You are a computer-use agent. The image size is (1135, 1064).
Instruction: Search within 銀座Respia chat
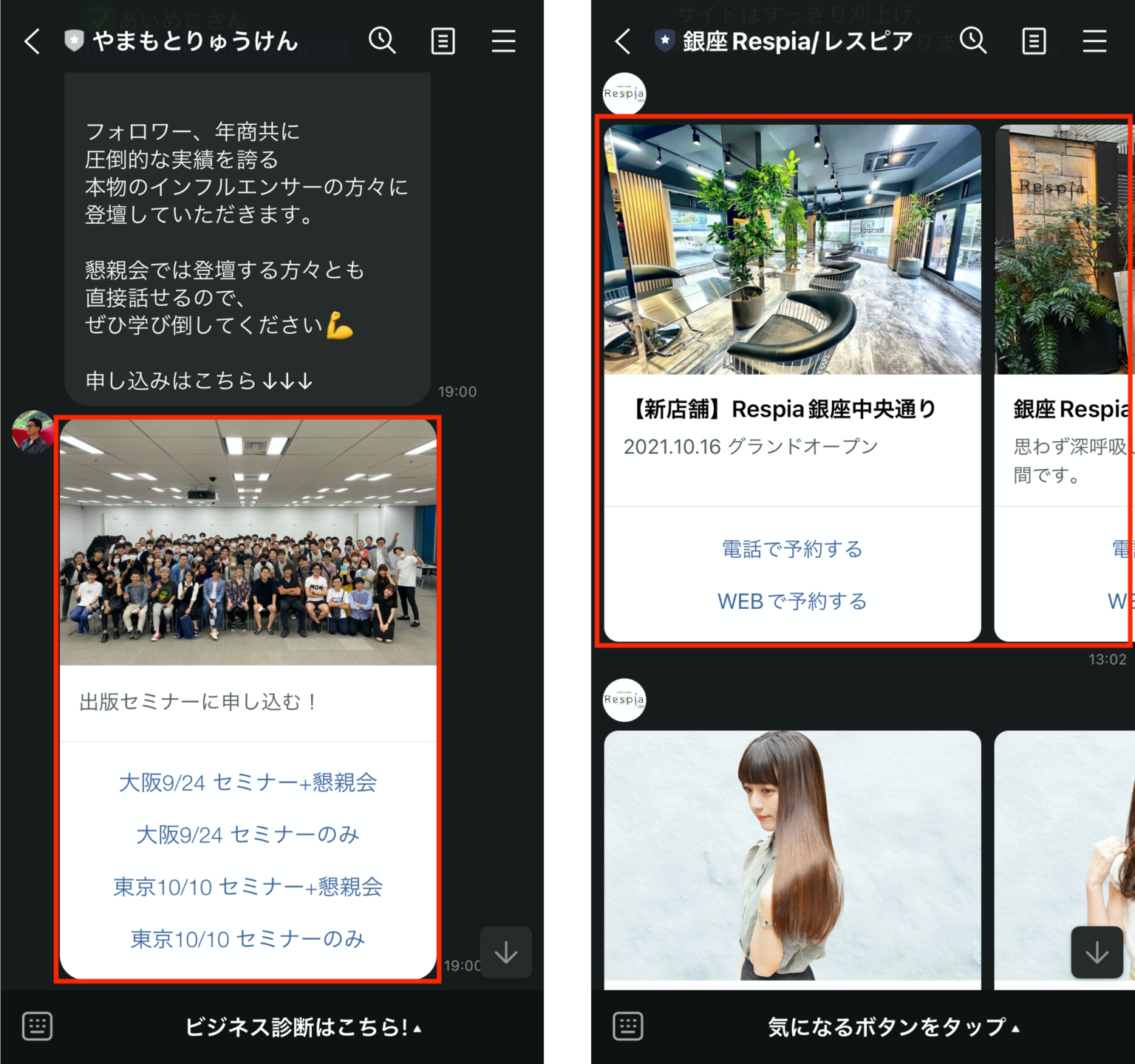coord(973,41)
